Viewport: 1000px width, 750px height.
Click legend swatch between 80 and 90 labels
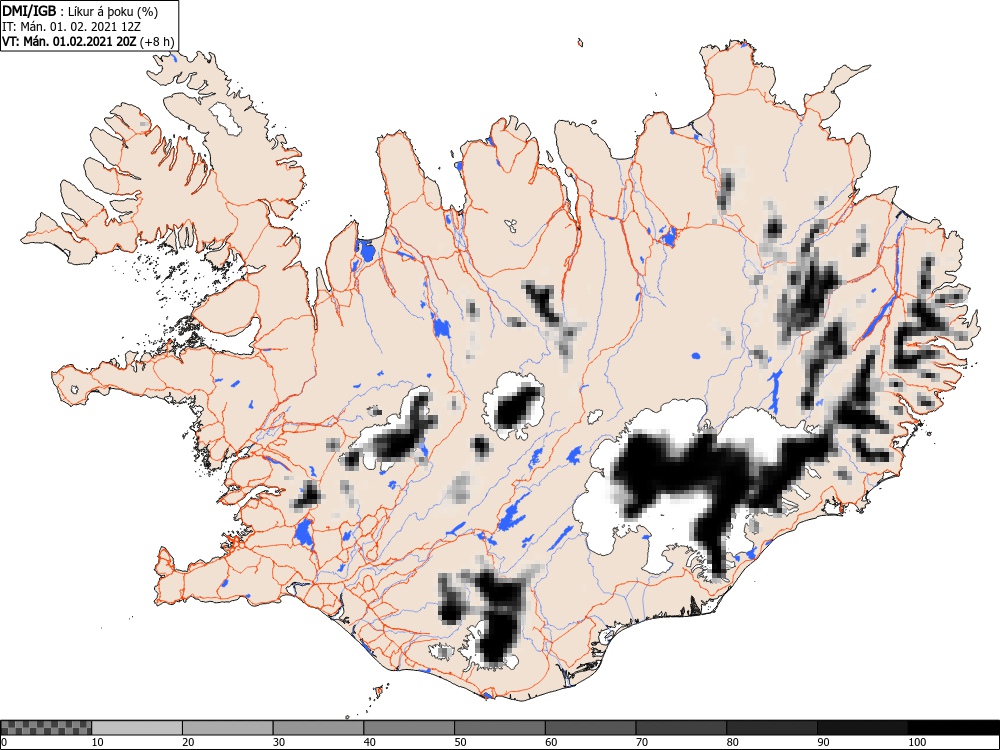[x=771, y=728]
